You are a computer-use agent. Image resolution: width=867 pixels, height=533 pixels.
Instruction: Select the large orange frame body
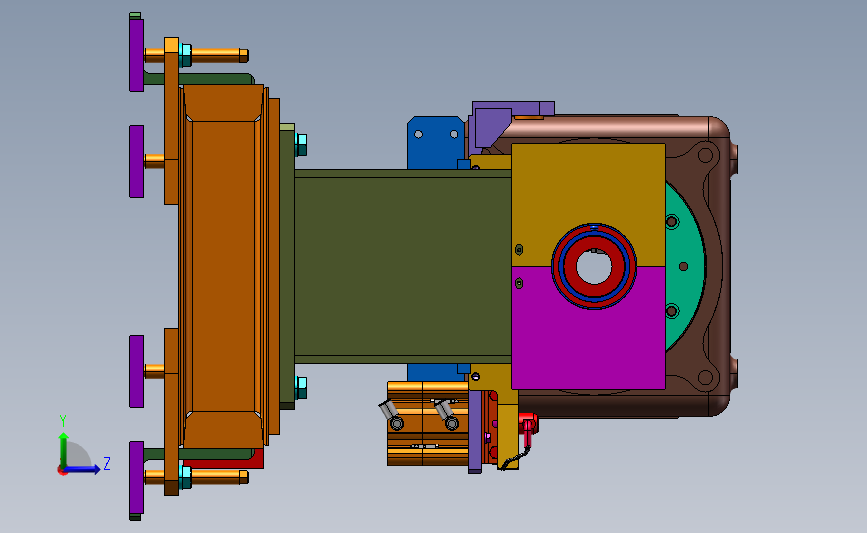click(x=223, y=265)
